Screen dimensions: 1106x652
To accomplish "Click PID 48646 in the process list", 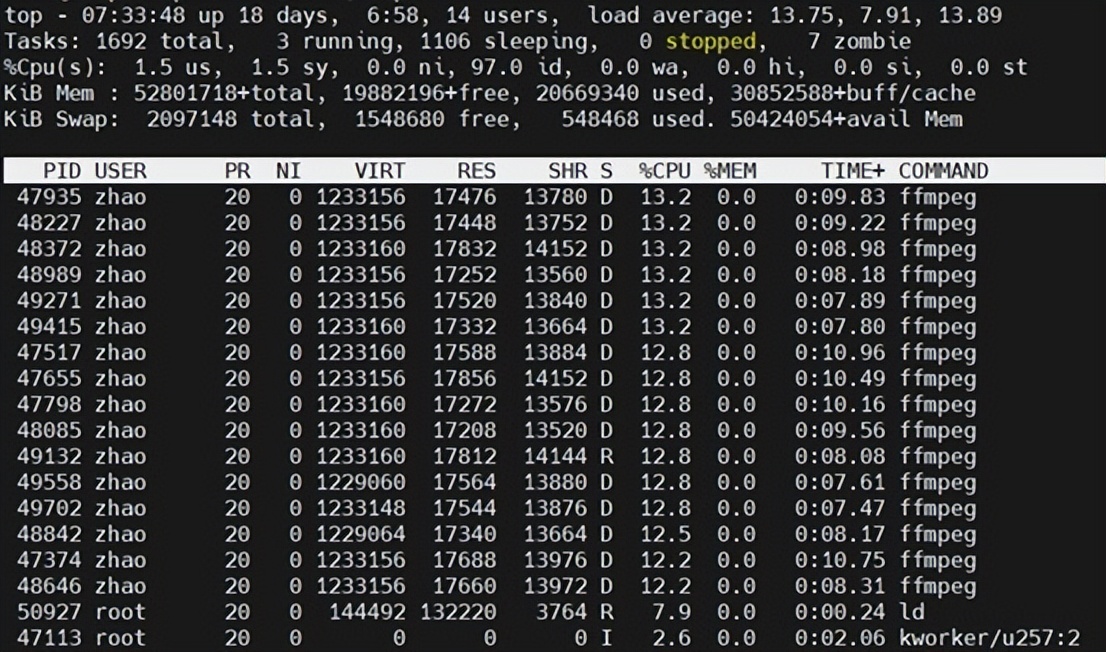I will [49, 586].
